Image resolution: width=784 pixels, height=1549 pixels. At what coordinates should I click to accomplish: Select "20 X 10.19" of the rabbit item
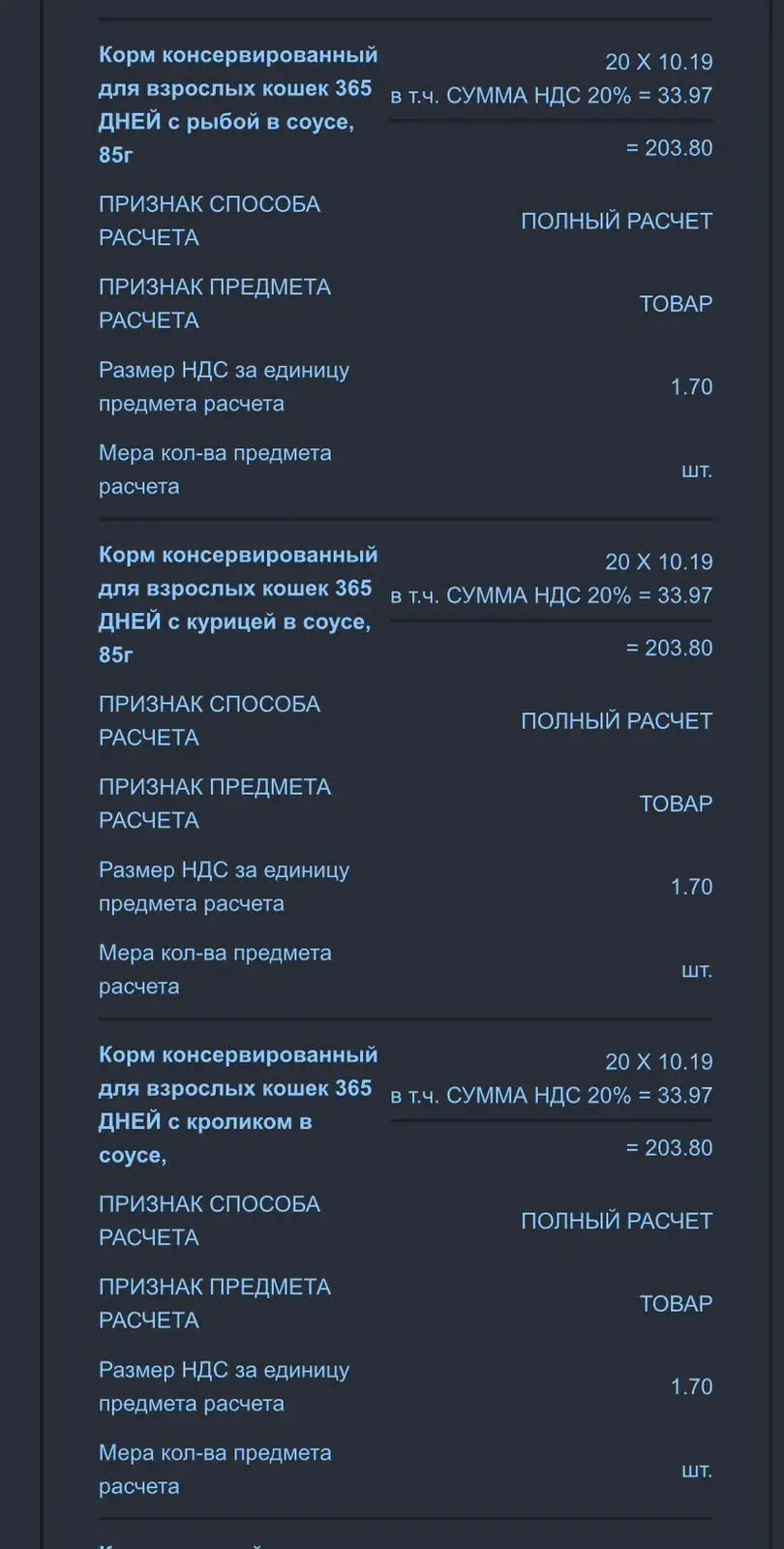pyautogui.click(x=658, y=1062)
